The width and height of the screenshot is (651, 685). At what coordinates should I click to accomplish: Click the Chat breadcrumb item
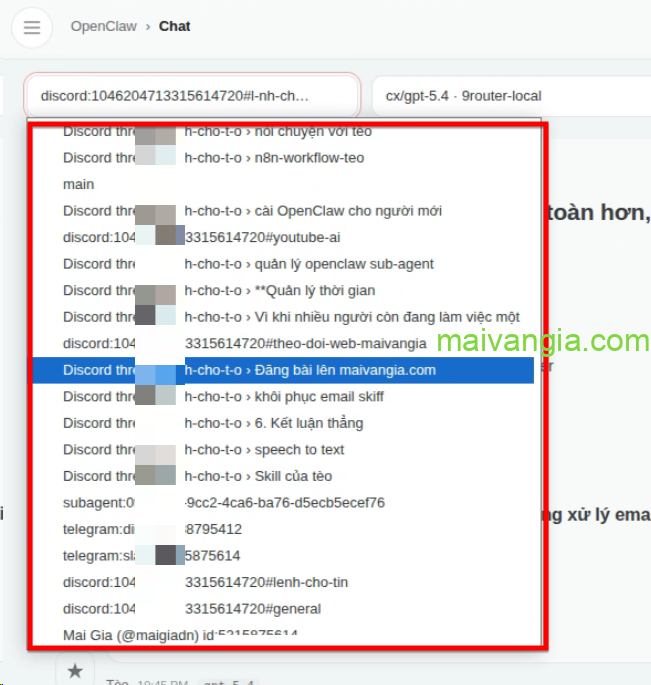[x=174, y=26]
